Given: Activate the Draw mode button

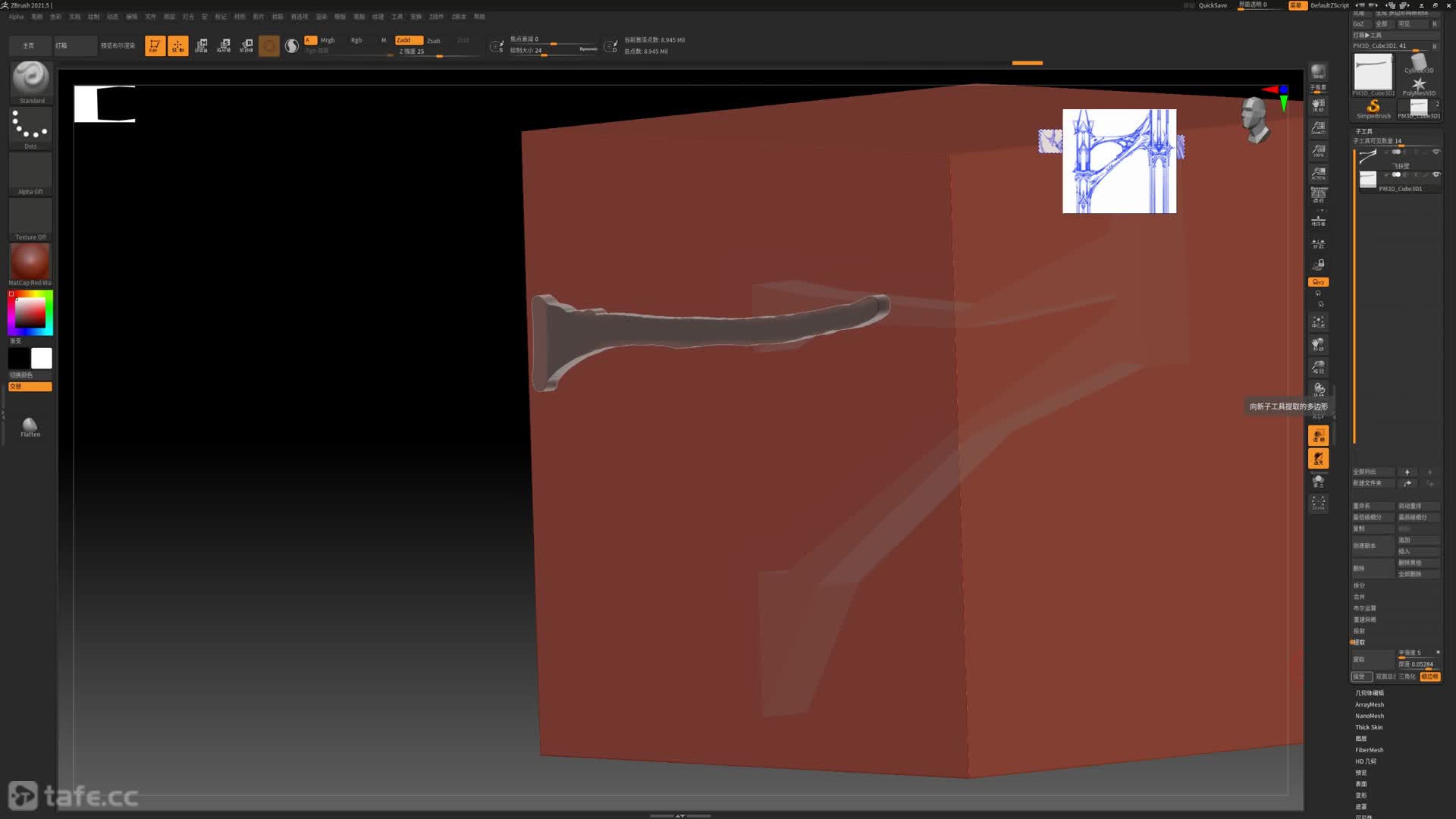Looking at the screenshot, I should tap(177, 46).
